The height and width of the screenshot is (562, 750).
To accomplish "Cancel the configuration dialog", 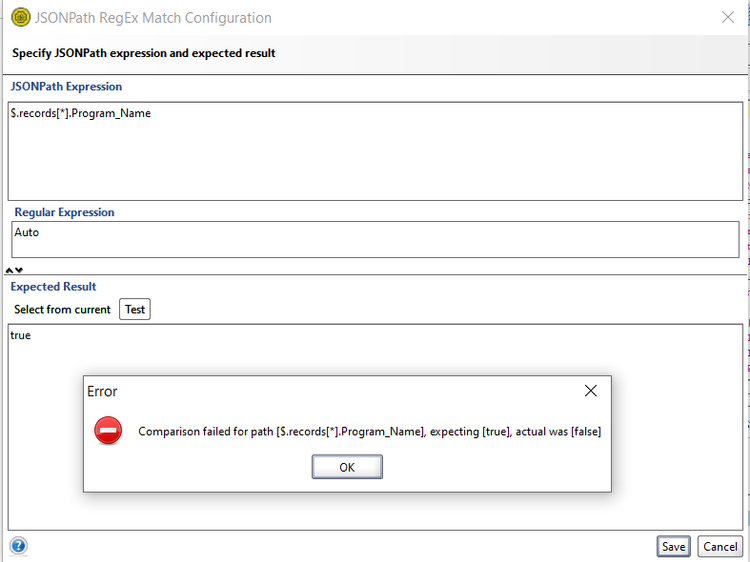I will (720, 546).
